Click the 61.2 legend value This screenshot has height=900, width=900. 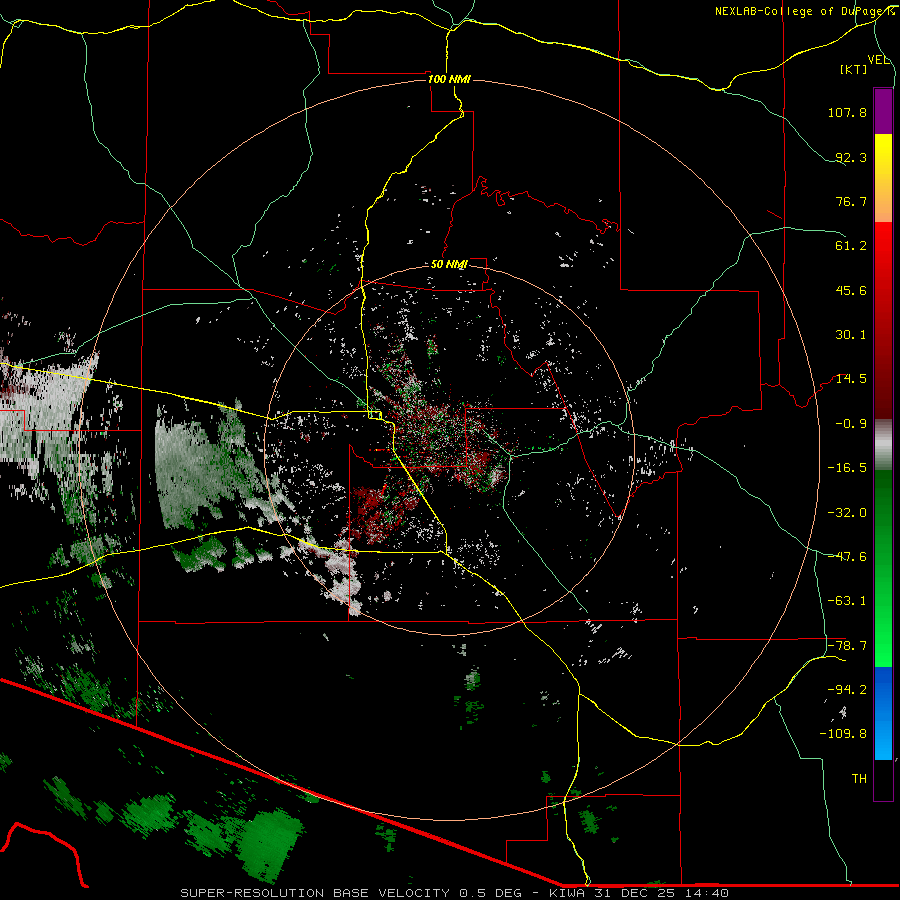[851, 246]
